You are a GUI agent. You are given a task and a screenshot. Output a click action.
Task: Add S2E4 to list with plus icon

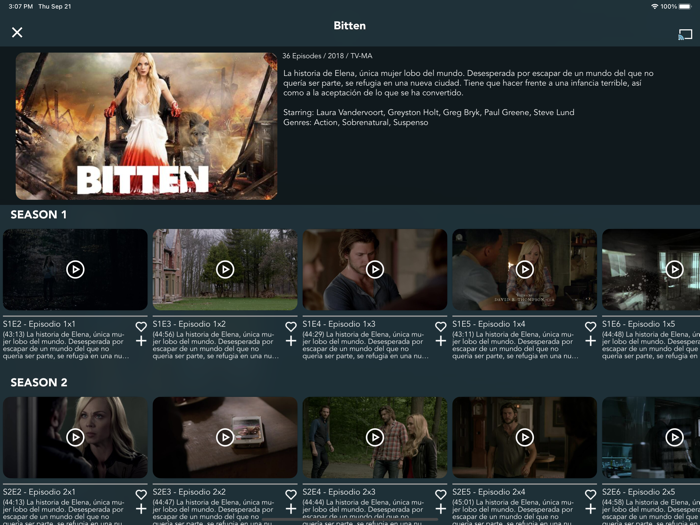click(x=441, y=509)
